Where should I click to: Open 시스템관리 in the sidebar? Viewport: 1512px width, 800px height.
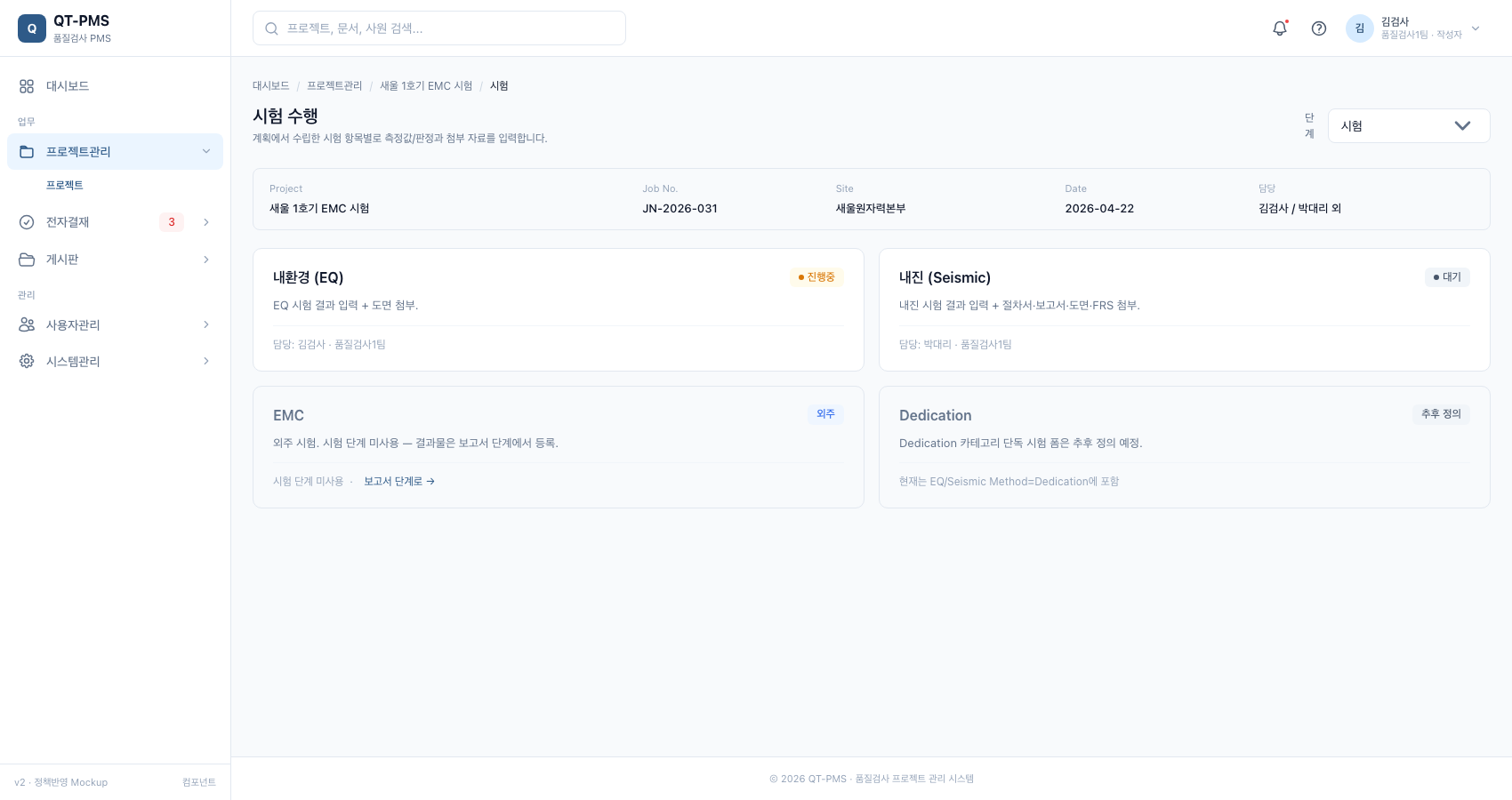(115, 361)
